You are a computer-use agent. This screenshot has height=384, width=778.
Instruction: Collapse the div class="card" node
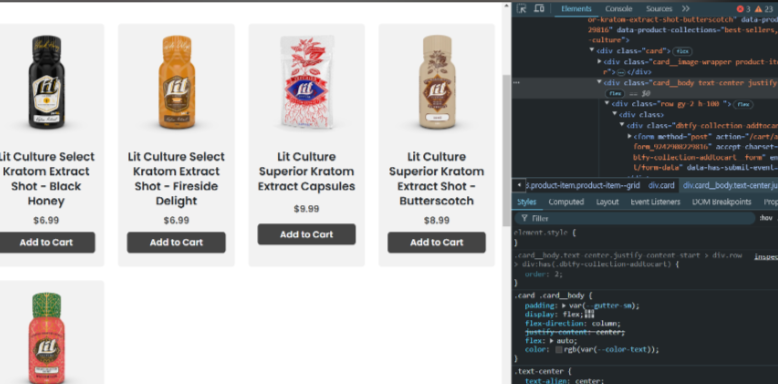(591, 51)
